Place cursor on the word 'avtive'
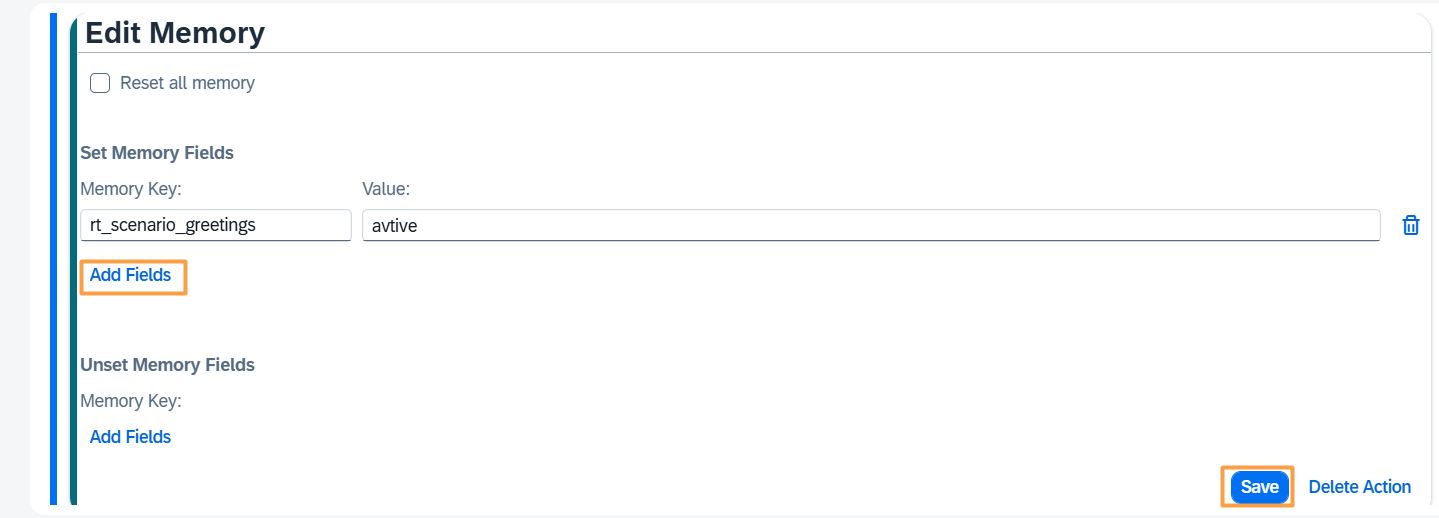The image size is (1439, 518). pyautogui.click(x=394, y=226)
